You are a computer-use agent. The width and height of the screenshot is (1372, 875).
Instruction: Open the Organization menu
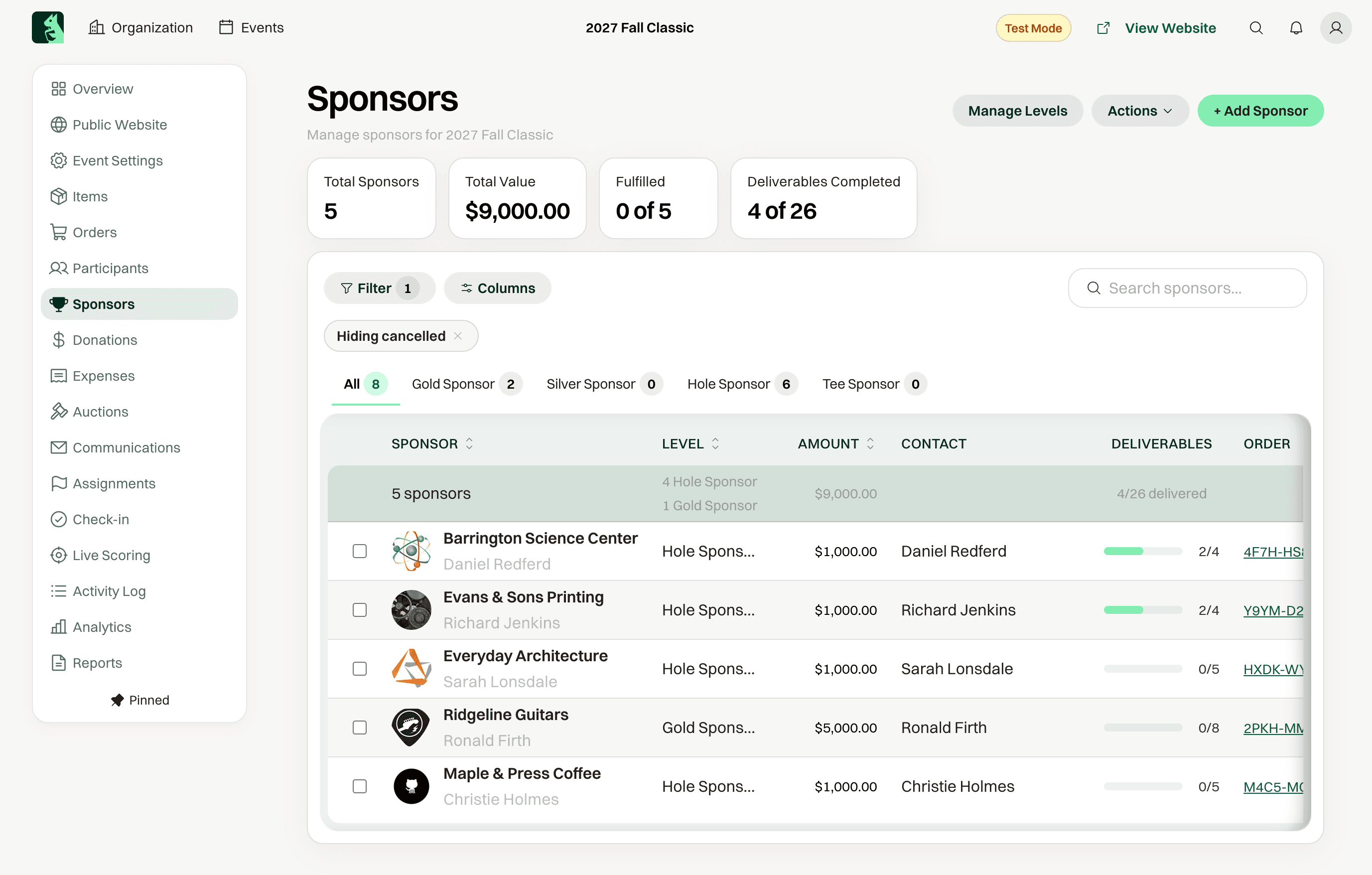(x=140, y=27)
